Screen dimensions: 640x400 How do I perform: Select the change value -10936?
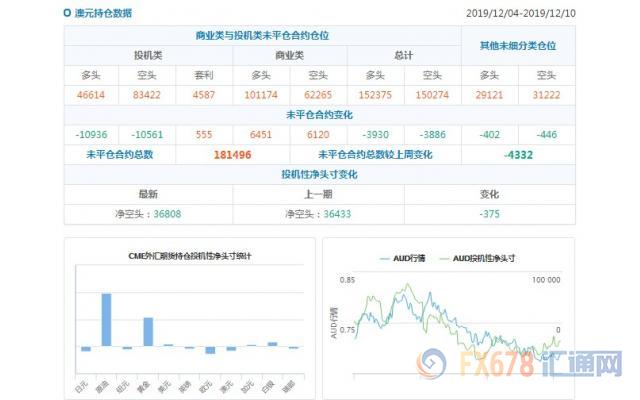[91, 135]
